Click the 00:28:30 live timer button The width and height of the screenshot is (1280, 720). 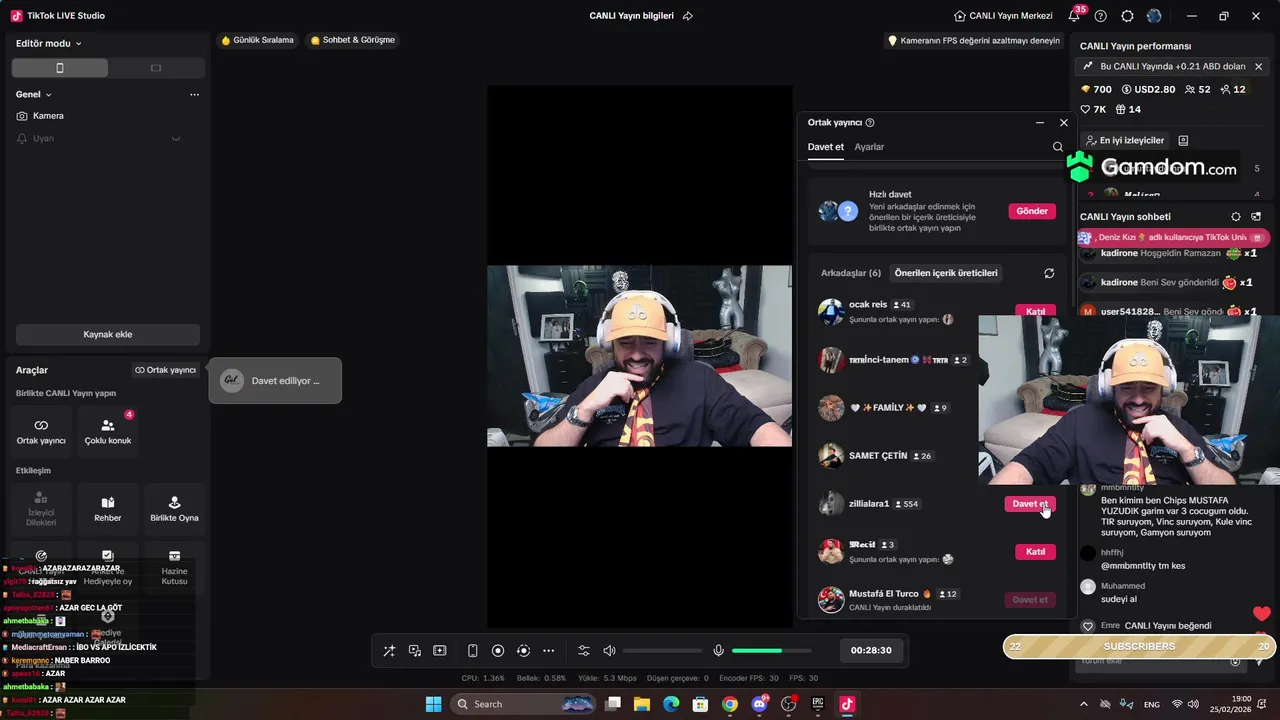(x=870, y=650)
